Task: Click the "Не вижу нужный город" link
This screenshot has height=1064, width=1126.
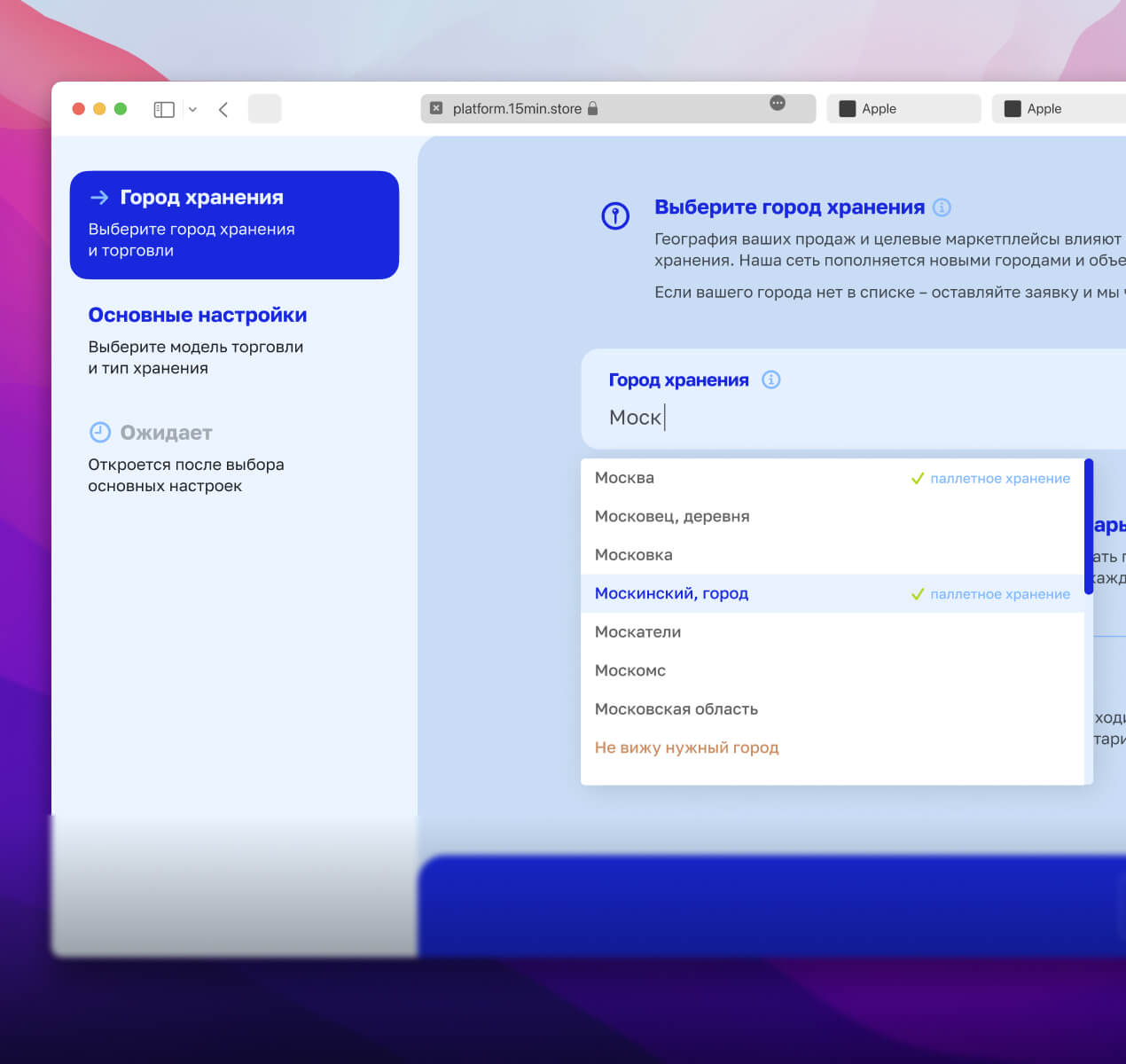Action: click(687, 747)
